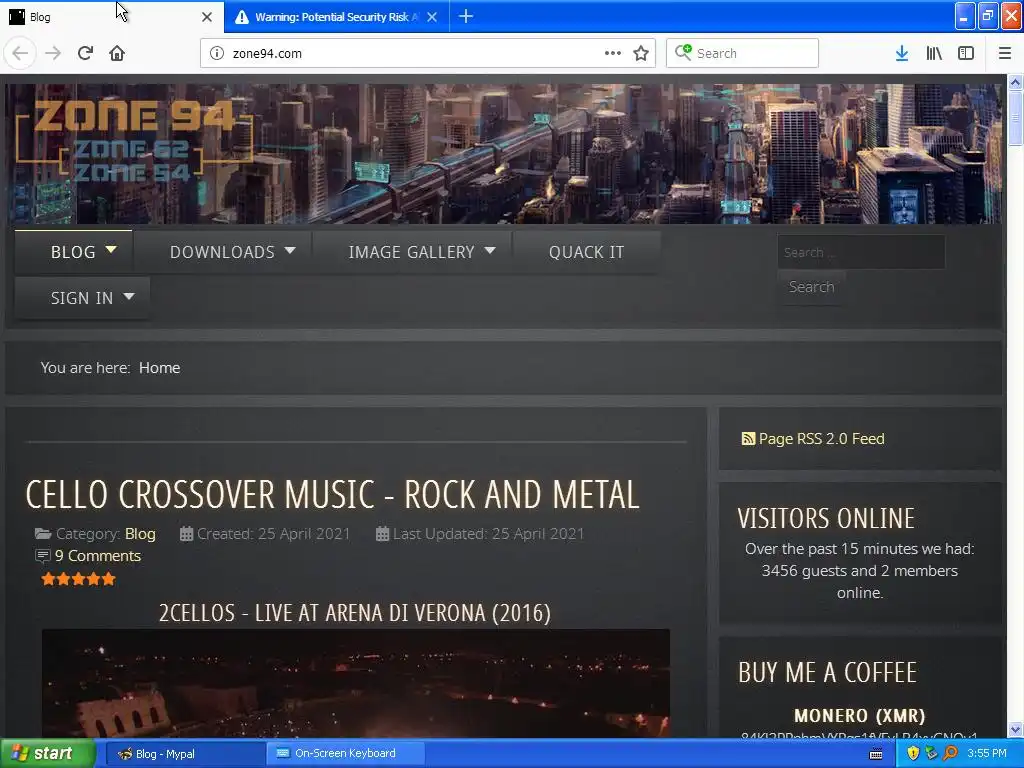The height and width of the screenshot is (768, 1024).
Task: Reload the zone94.com page
Action: [x=86, y=53]
